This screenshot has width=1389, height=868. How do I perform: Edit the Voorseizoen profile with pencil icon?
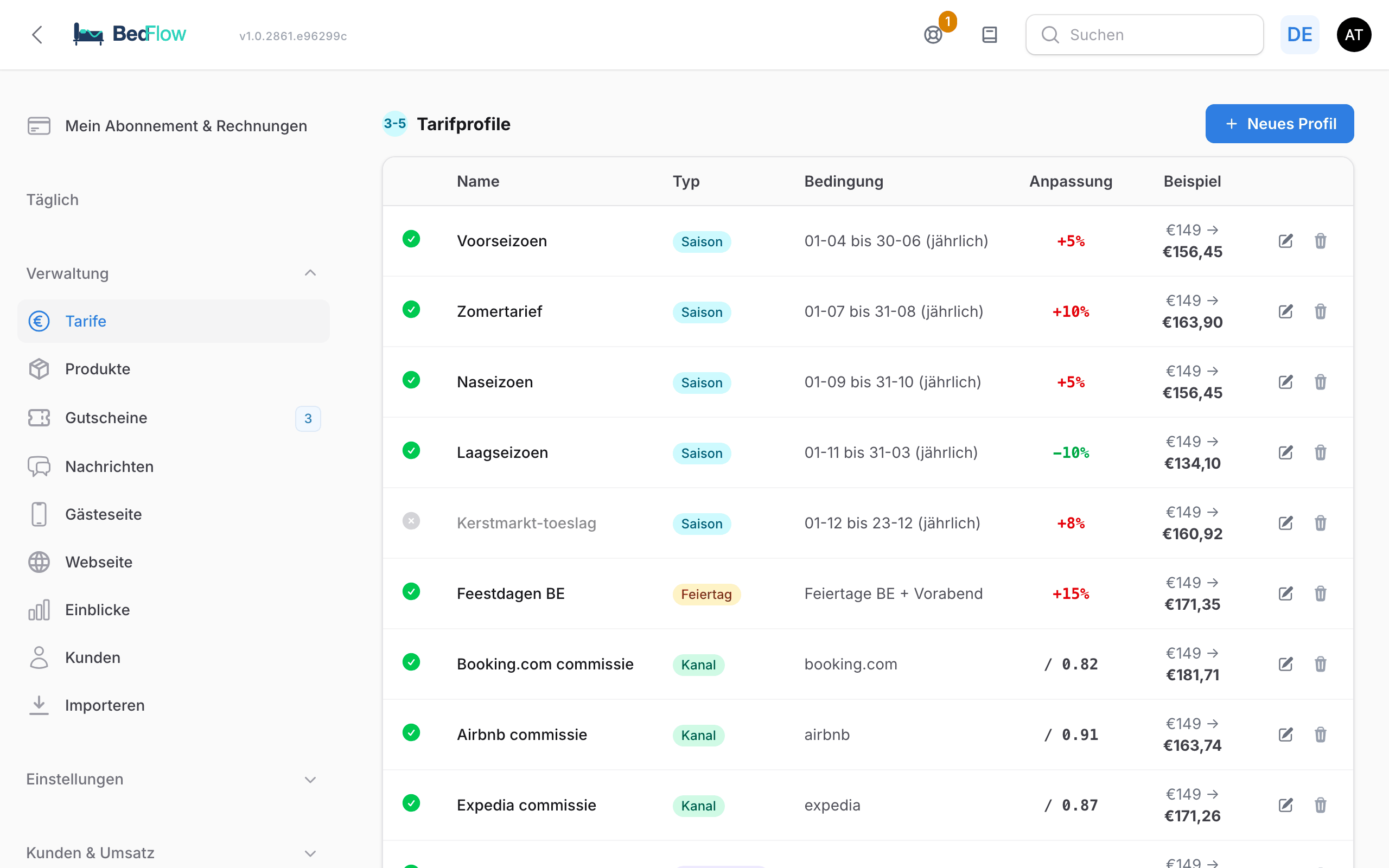pos(1286,241)
